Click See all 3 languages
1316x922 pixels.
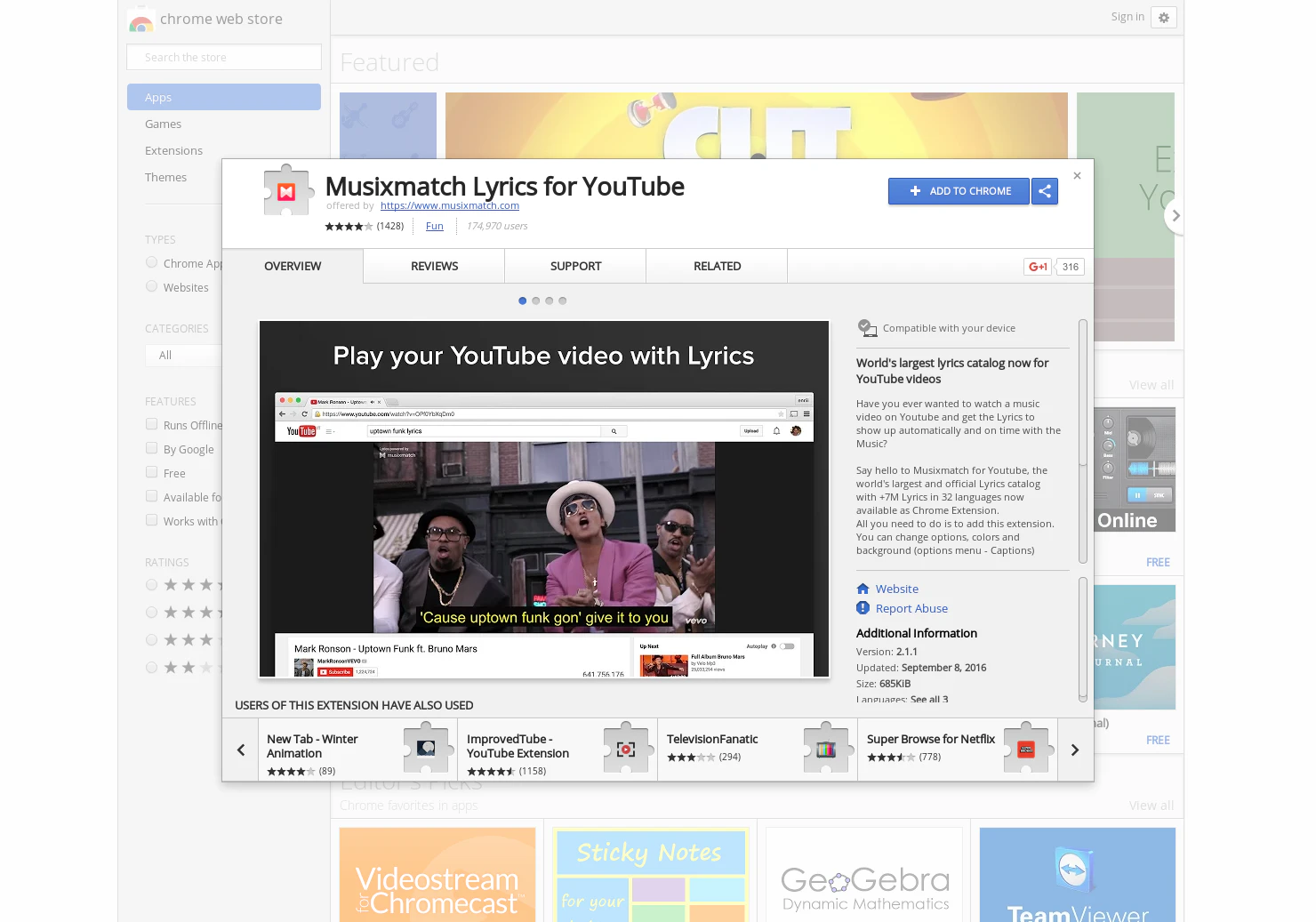click(929, 699)
